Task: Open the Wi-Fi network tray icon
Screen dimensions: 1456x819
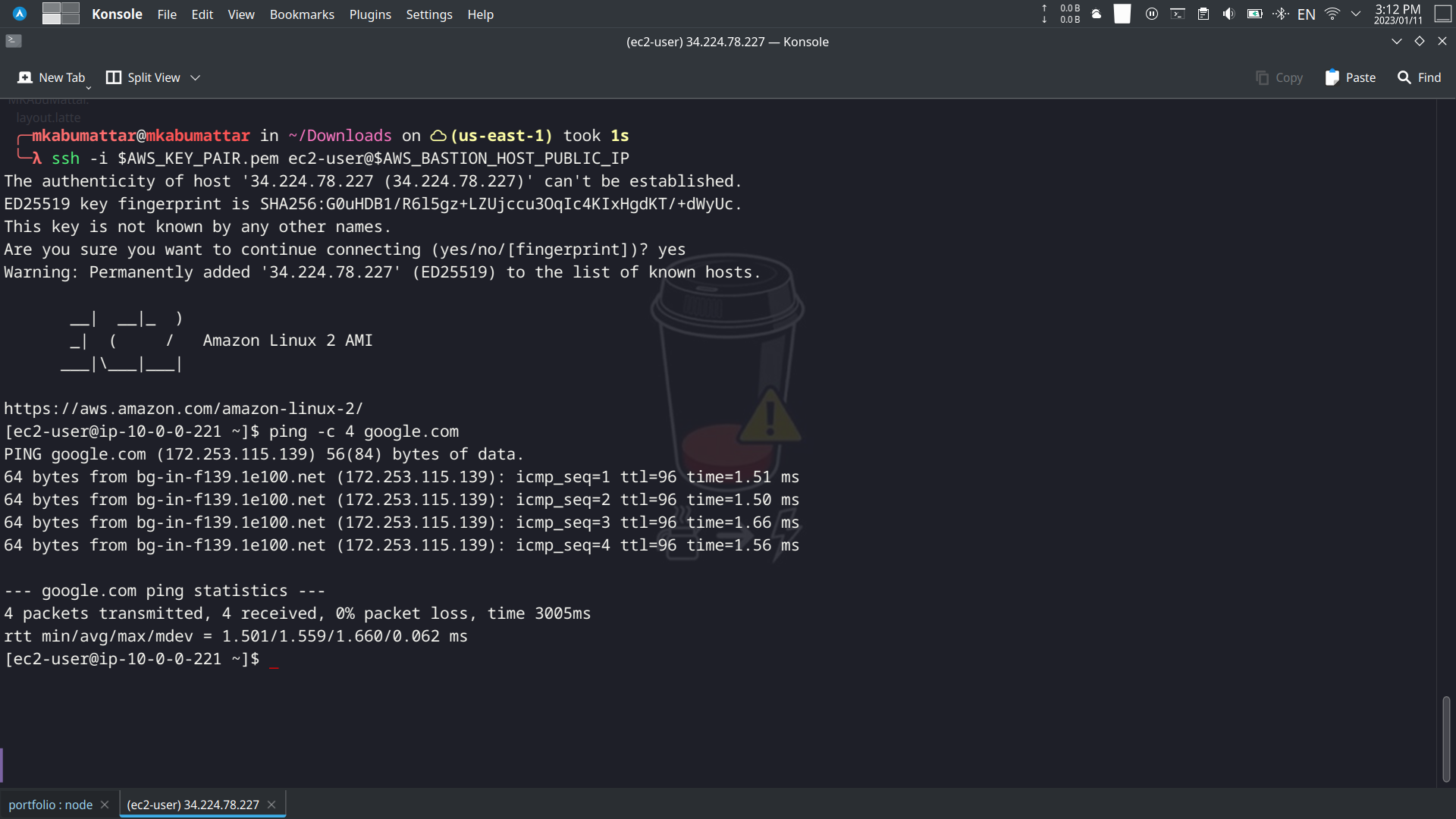Action: (x=1332, y=14)
